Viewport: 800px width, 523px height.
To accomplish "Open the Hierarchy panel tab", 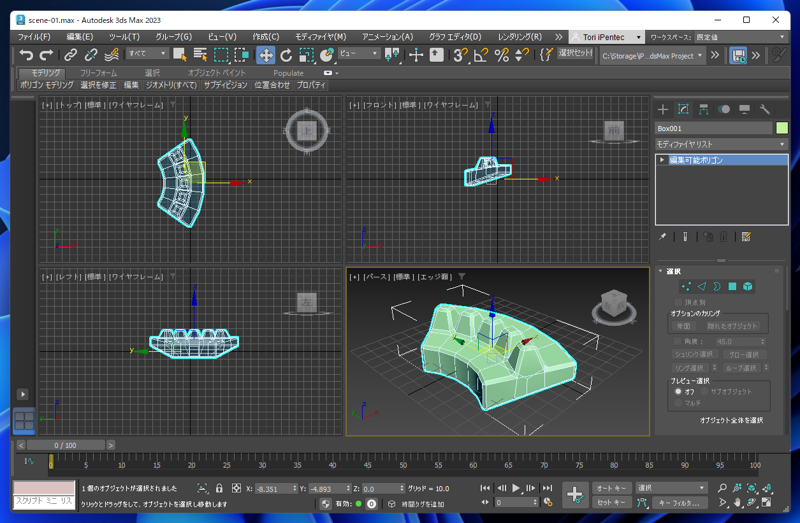I will [704, 109].
